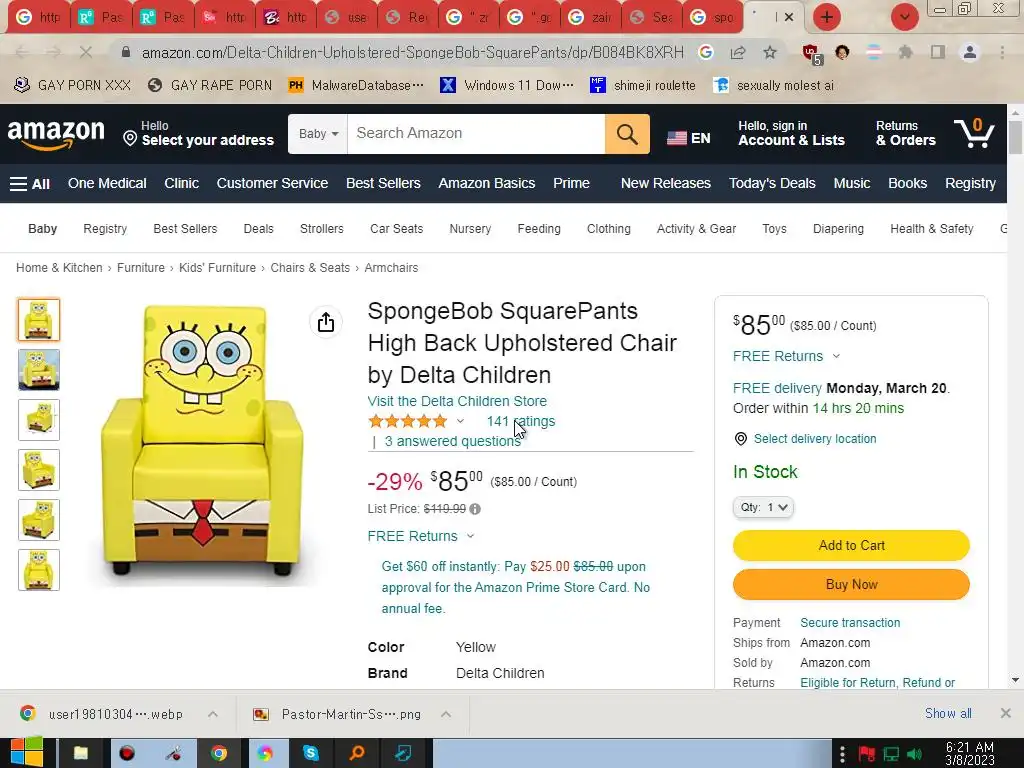Click the orange search magnifier button
The width and height of the screenshot is (1024, 768).
(x=627, y=134)
